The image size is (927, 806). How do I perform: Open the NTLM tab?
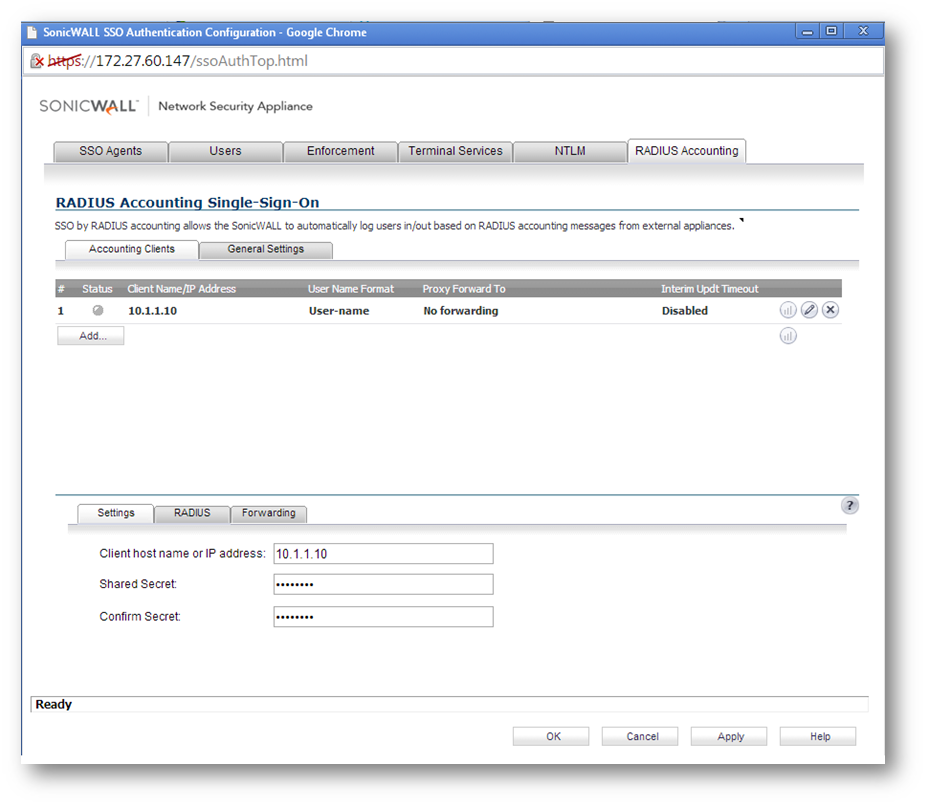570,152
